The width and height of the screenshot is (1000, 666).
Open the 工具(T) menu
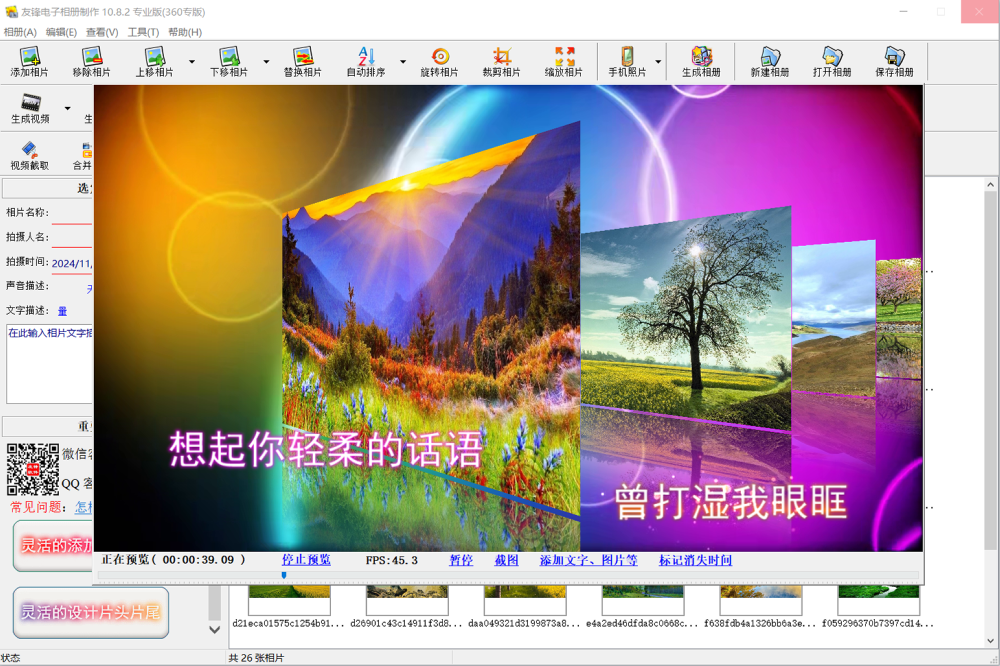(143, 32)
